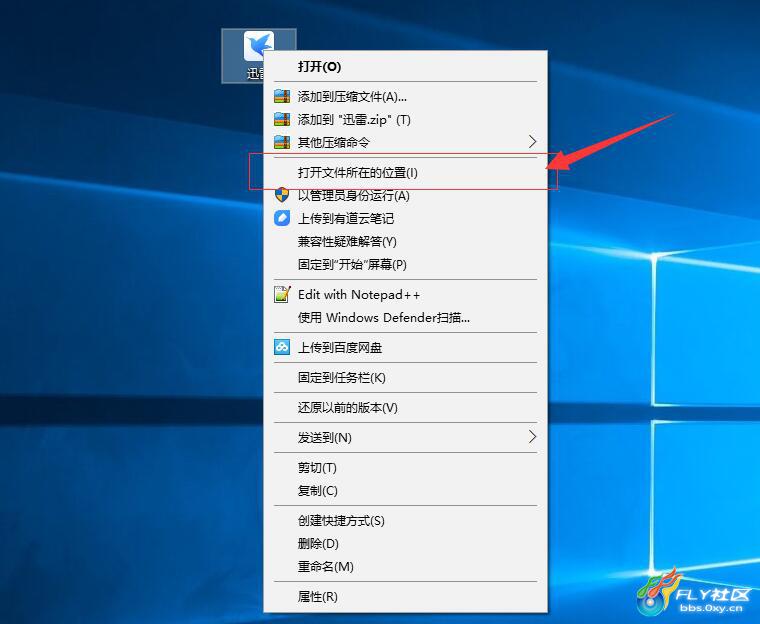This screenshot has height=624, width=760.
Task: Select 兼容性疑难解答(Y)
Action: (x=405, y=241)
